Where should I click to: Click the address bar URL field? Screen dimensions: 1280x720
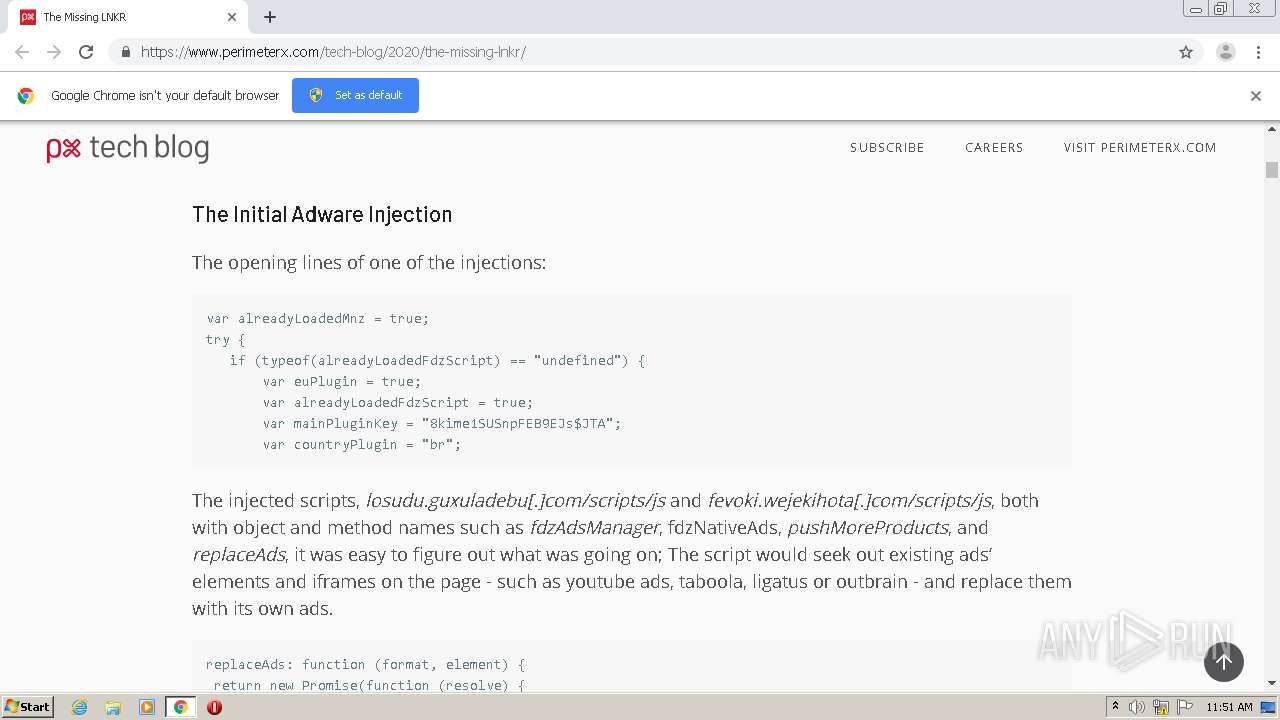[x=640, y=52]
